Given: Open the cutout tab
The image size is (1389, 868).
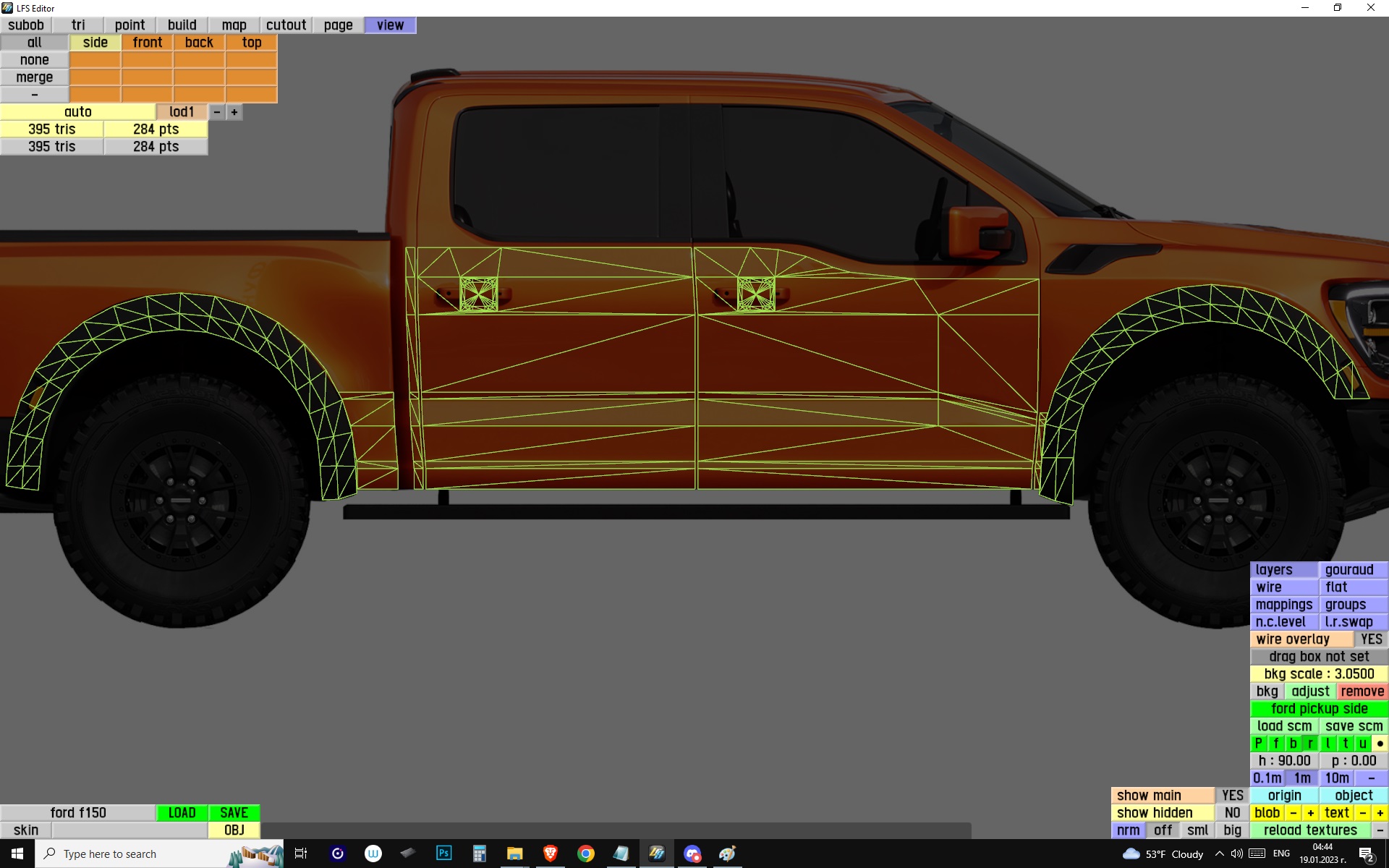Looking at the screenshot, I should [x=286, y=25].
